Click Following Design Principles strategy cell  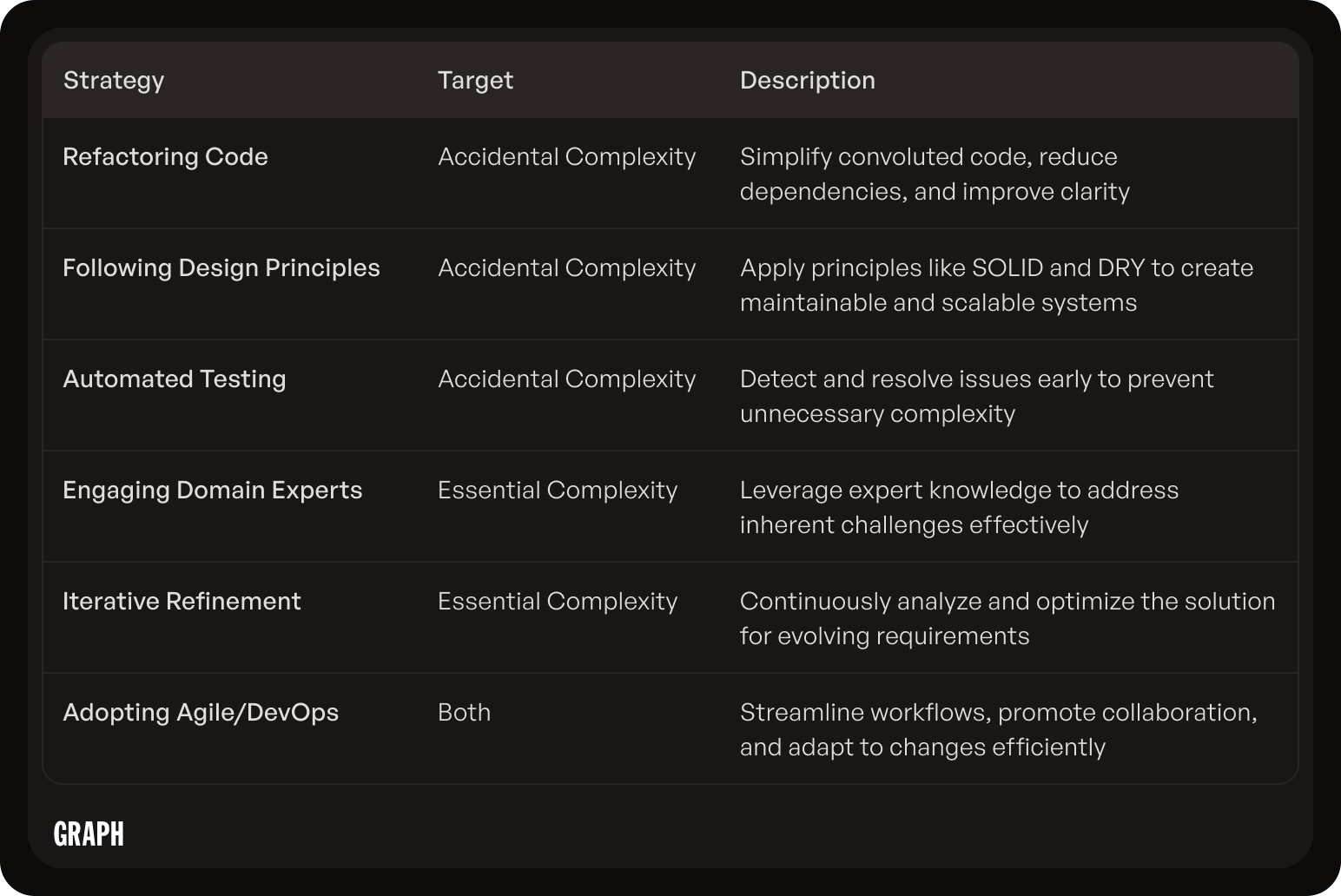click(x=221, y=268)
